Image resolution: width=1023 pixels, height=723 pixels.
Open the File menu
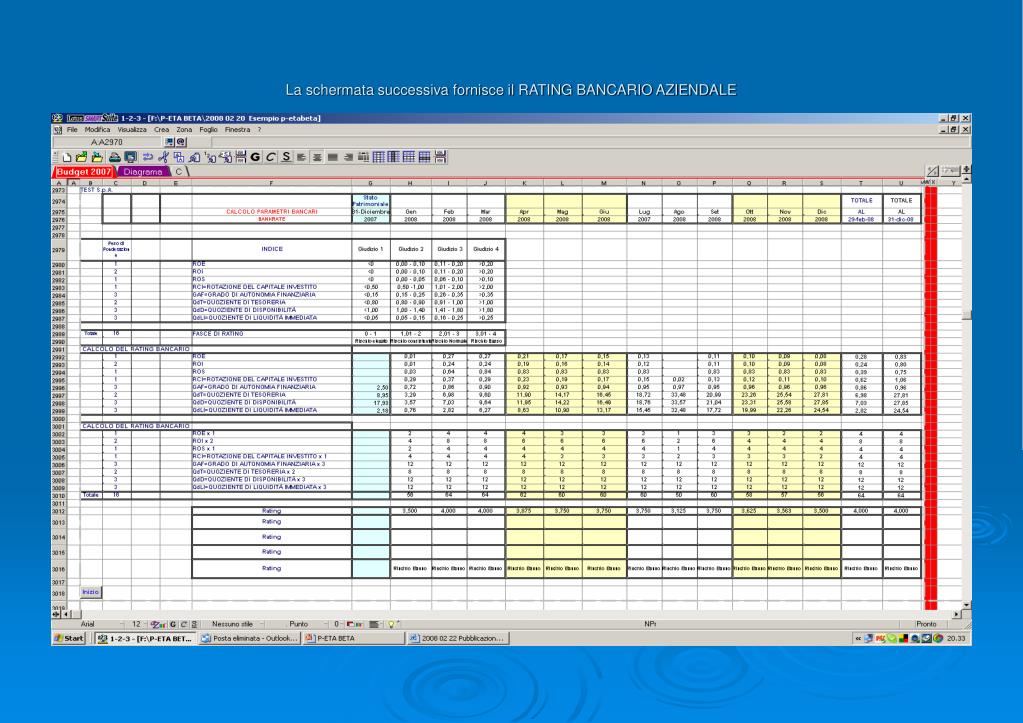click(x=72, y=130)
